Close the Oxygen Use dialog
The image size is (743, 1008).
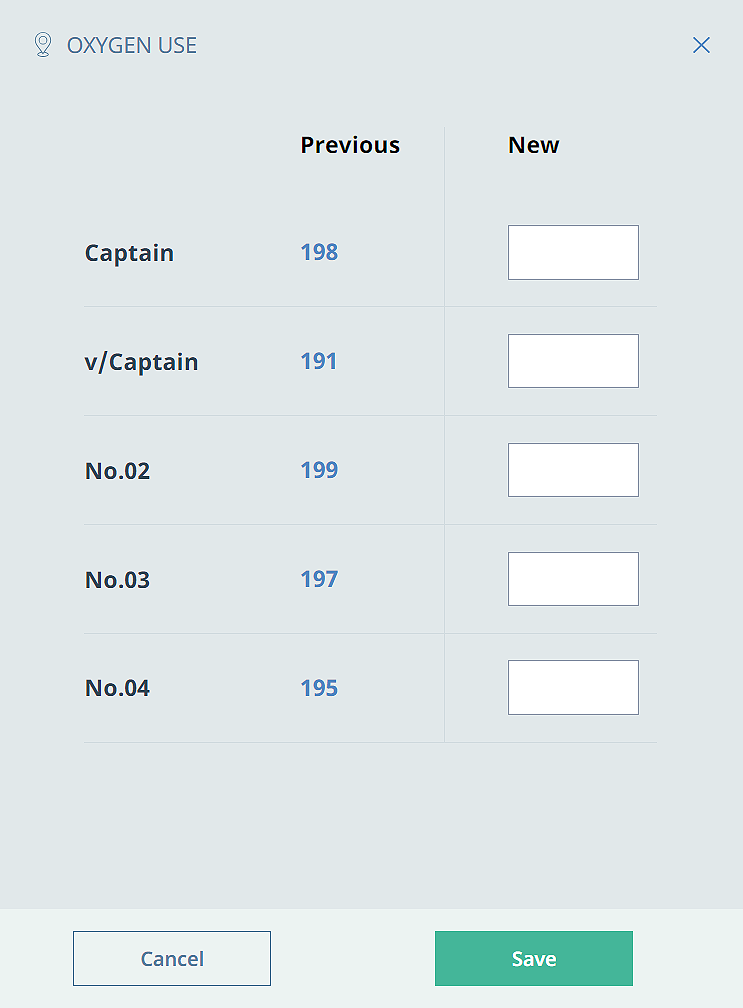(701, 45)
